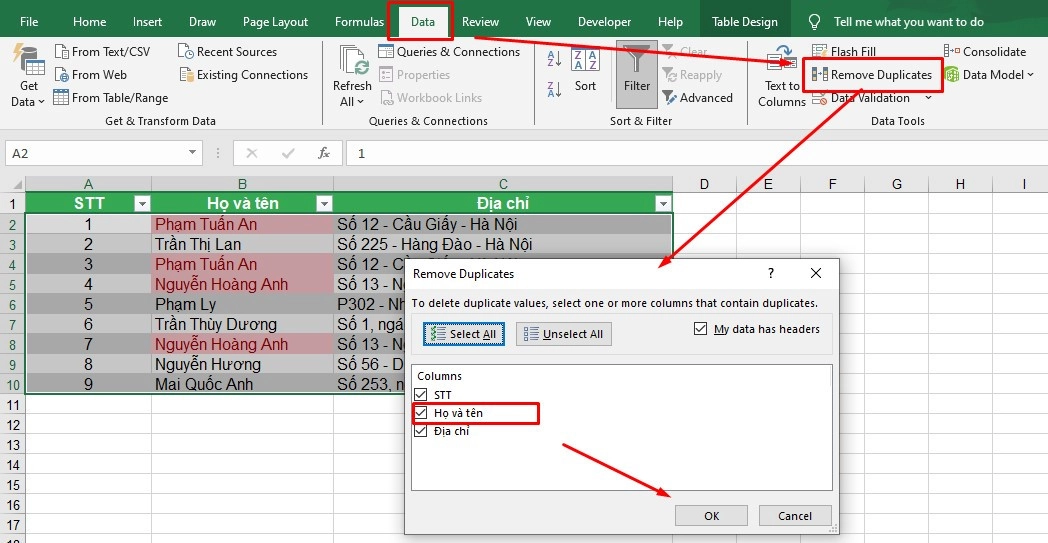
Task: Uncheck the STT column checkbox
Action: 421,395
